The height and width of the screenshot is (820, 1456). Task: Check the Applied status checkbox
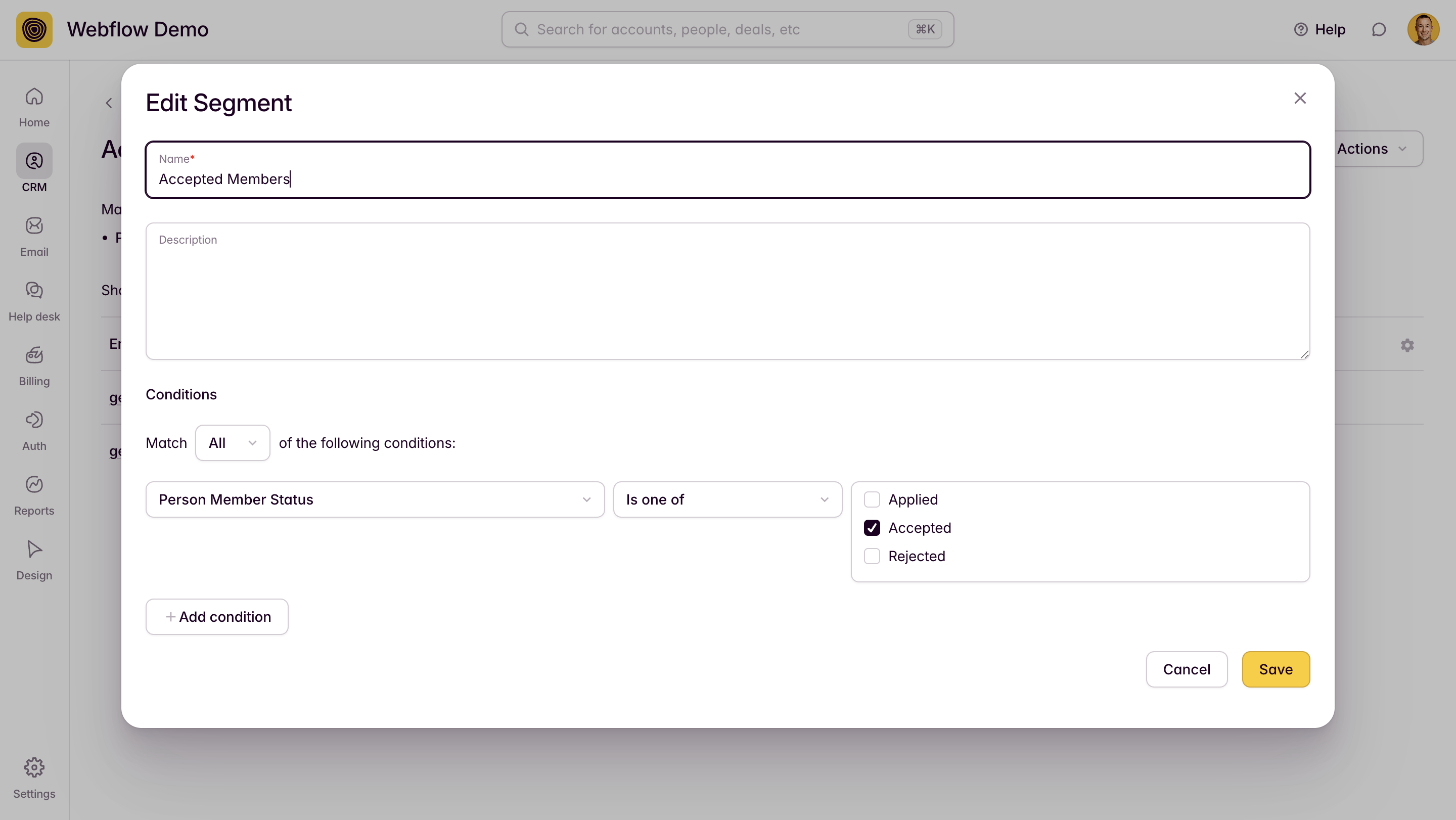(872, 499)
